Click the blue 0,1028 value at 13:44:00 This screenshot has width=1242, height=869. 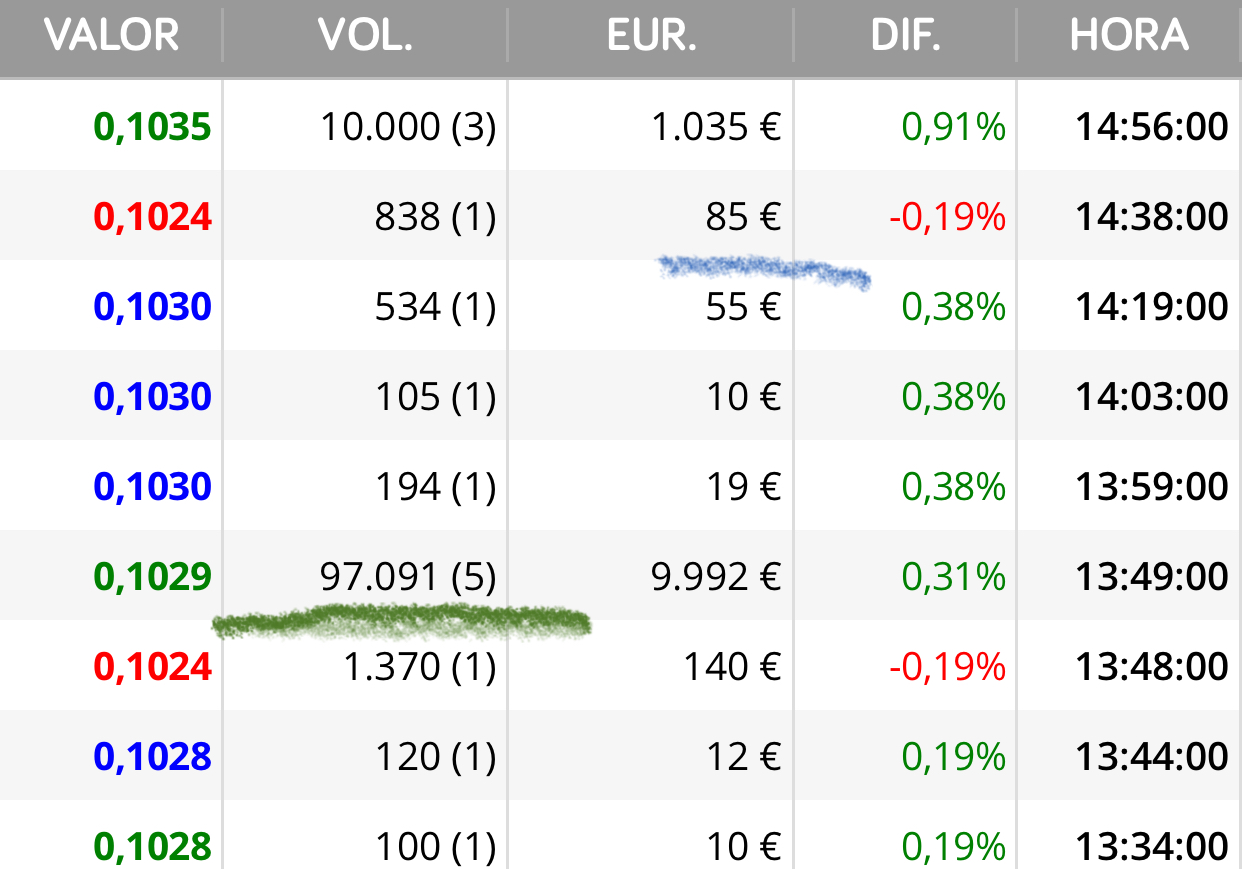point(153,757)
